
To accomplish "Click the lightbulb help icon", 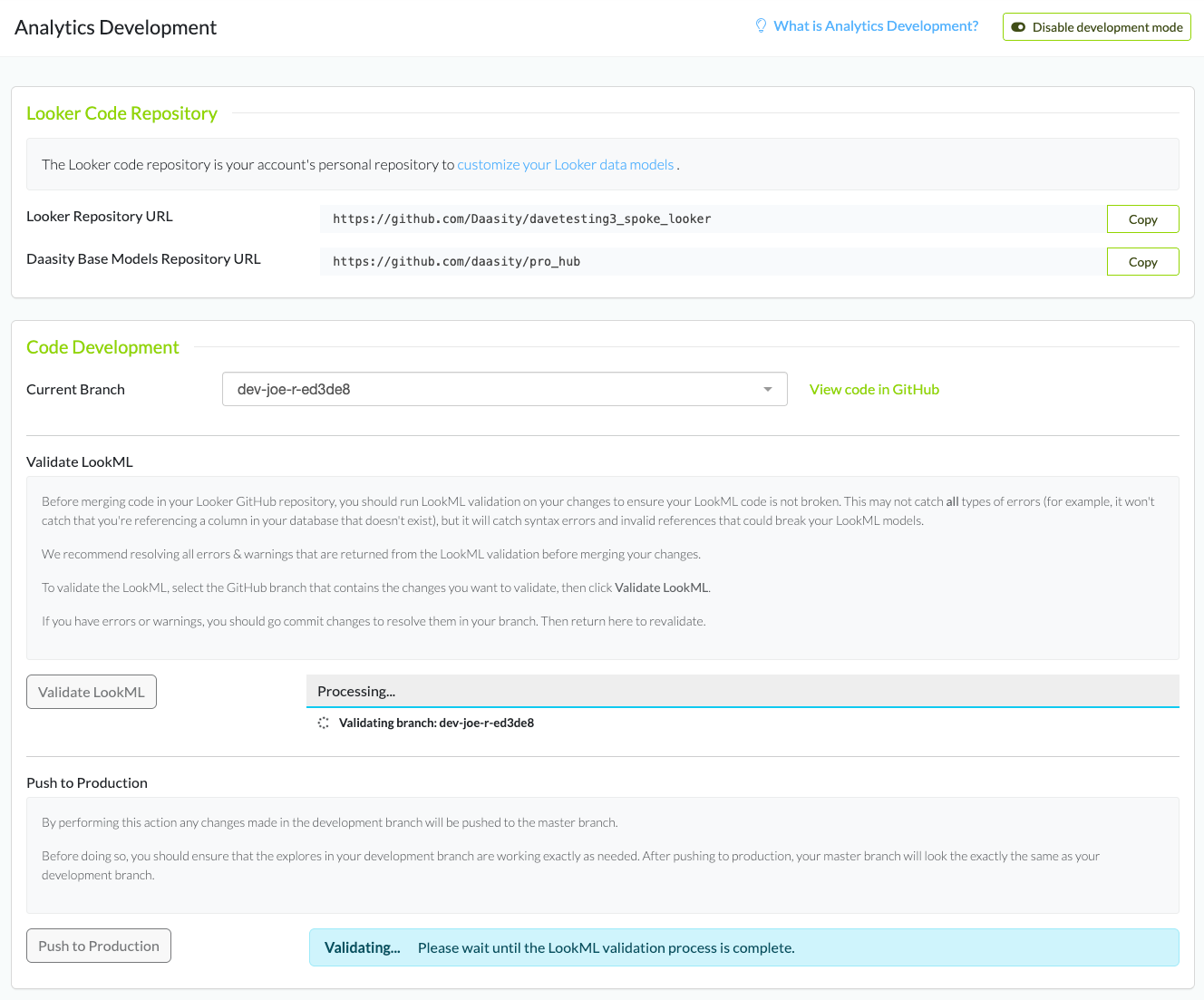I will 761,26.
